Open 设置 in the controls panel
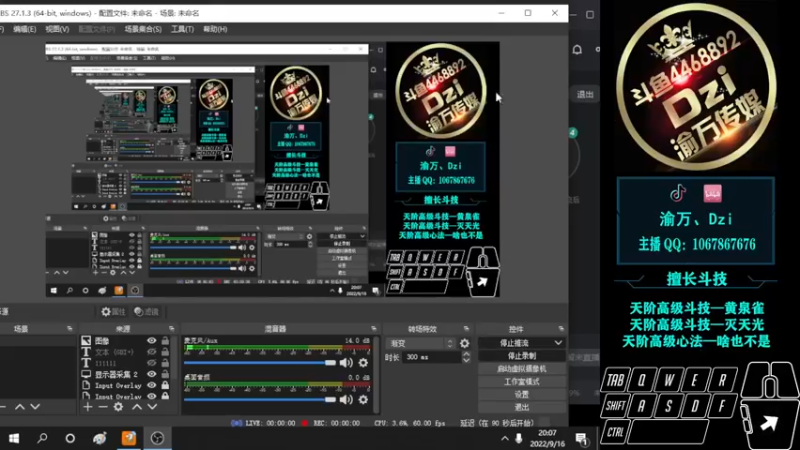 521,394
